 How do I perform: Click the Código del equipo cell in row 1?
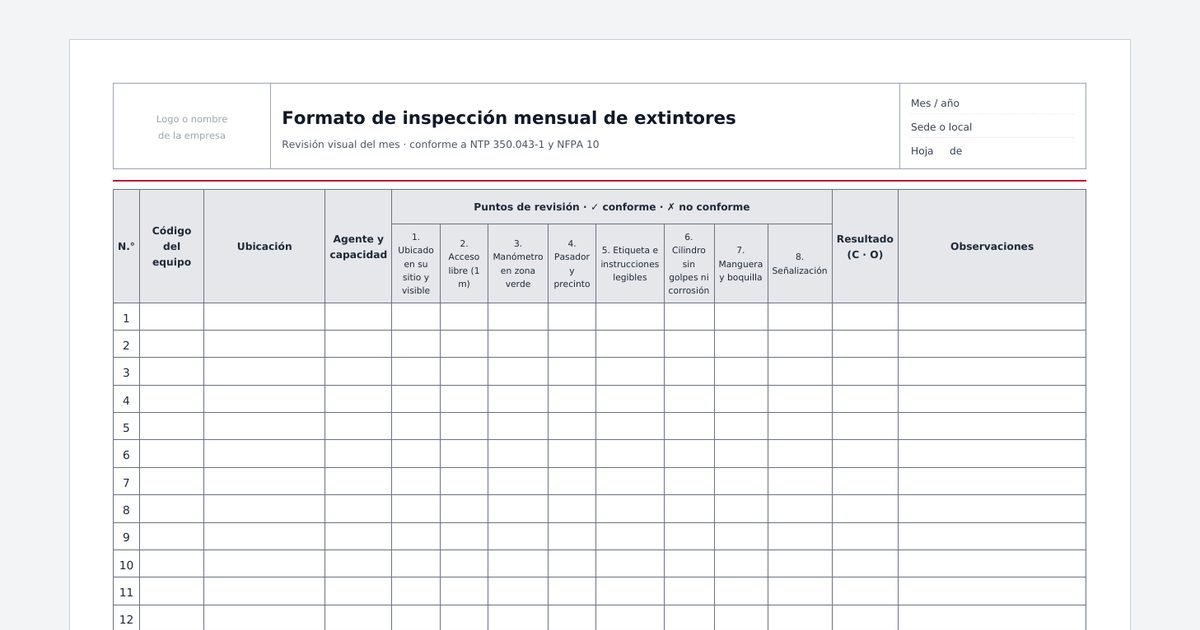click(x=172, y=318)
